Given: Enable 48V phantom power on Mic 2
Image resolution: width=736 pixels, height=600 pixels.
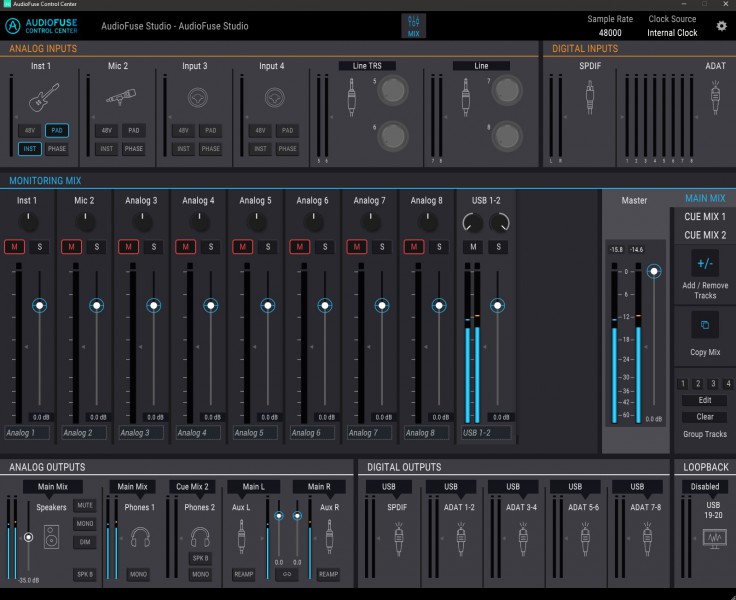Looking at the screenshot, I should coord(107,131).
